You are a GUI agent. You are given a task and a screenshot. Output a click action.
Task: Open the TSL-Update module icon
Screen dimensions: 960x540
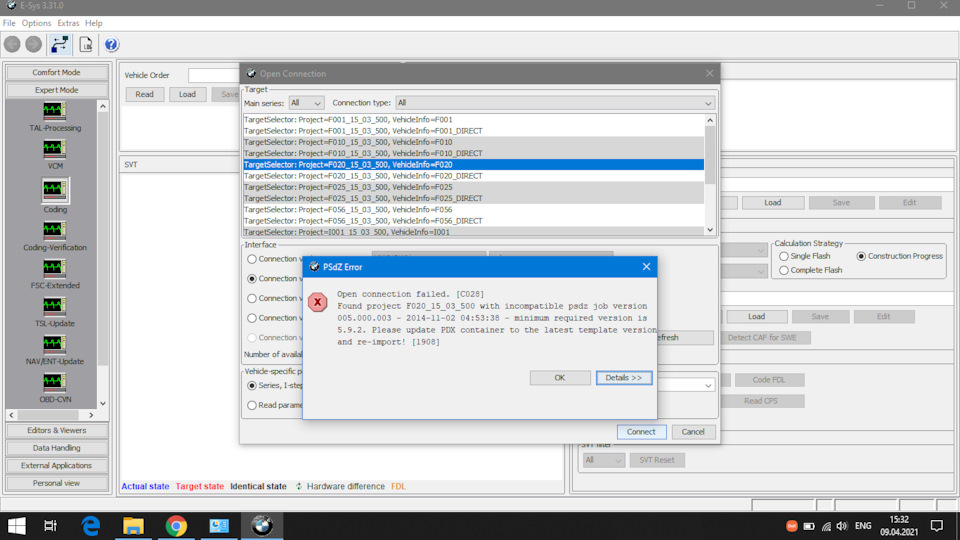54,307
